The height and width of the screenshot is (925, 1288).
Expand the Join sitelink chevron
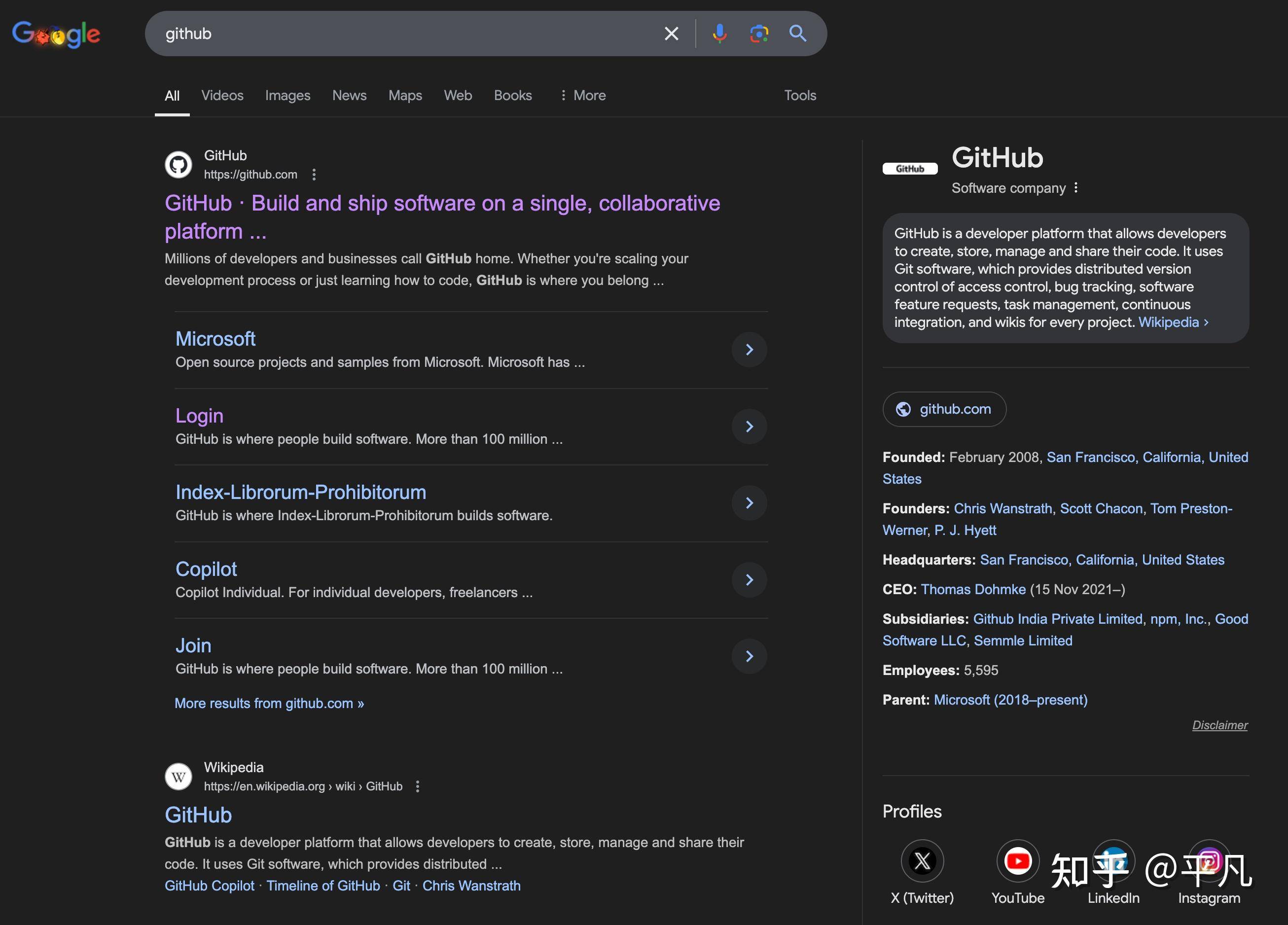point(749,656)
